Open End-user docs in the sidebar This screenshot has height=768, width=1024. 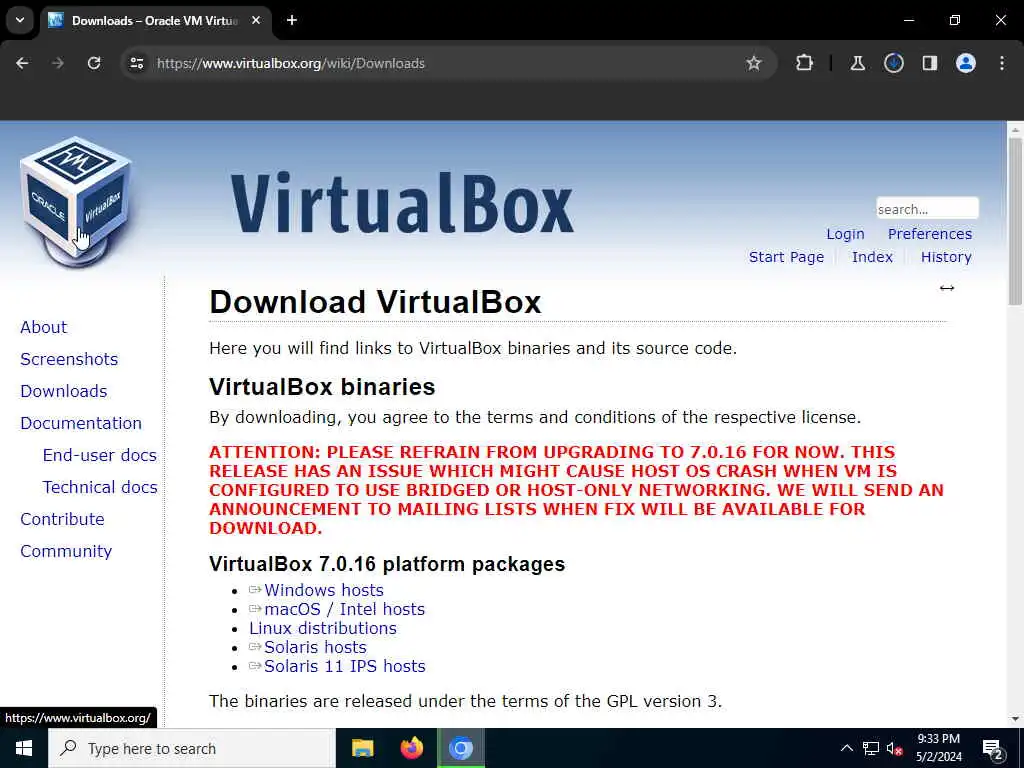(100, 455)
